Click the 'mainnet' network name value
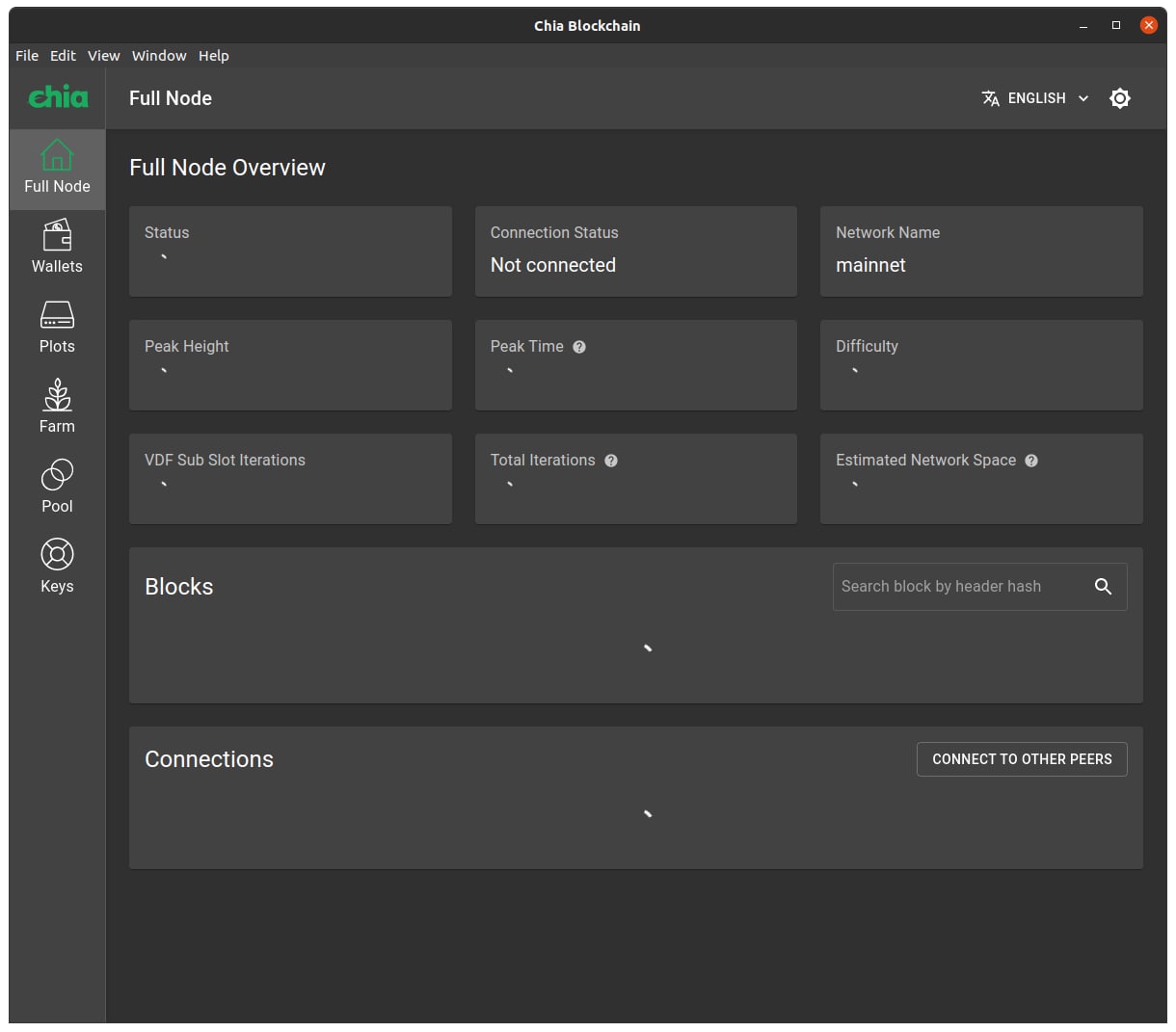 870,265
